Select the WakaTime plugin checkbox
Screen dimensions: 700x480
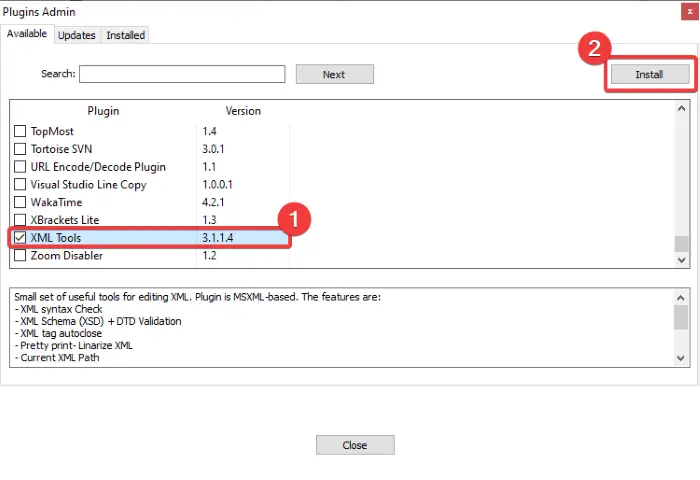pyautogui.click(x=20, y=202)
